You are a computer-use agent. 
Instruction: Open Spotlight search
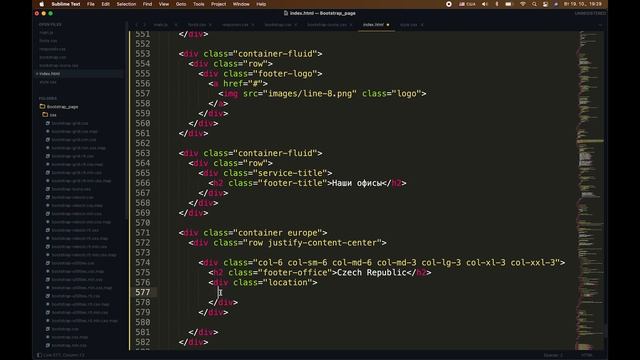pyautogui.click(x=534, y=4)
